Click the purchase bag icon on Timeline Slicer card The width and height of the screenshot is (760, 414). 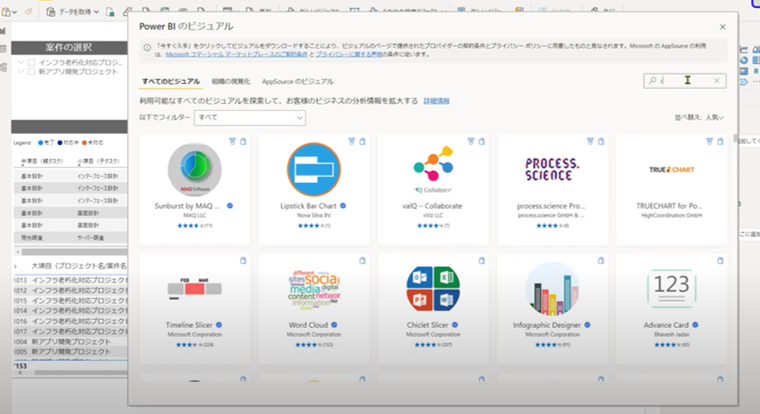point(243,261)
